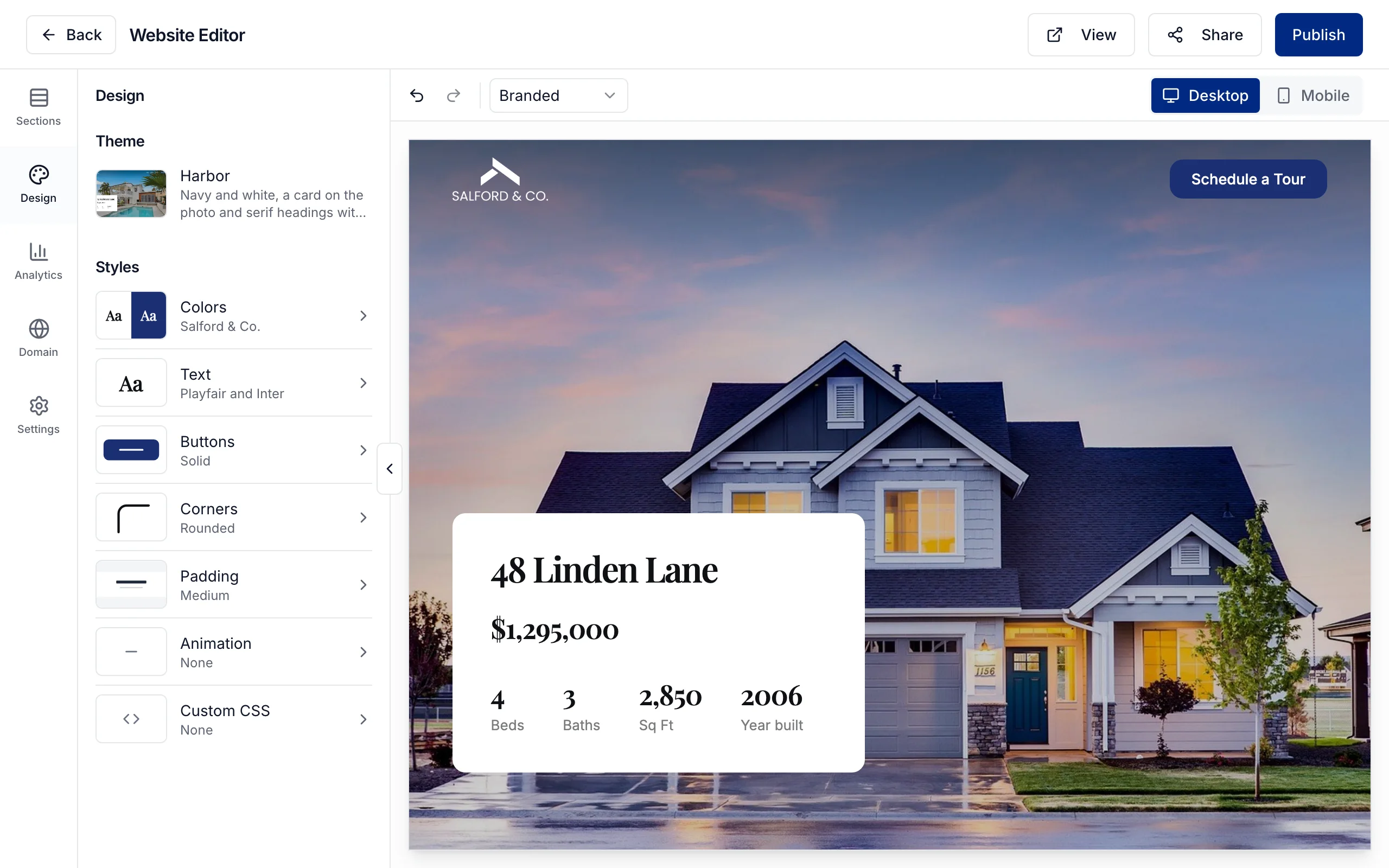Click the 2006 Year built stat
The image size is (1389, 868).
click(772, 709)
